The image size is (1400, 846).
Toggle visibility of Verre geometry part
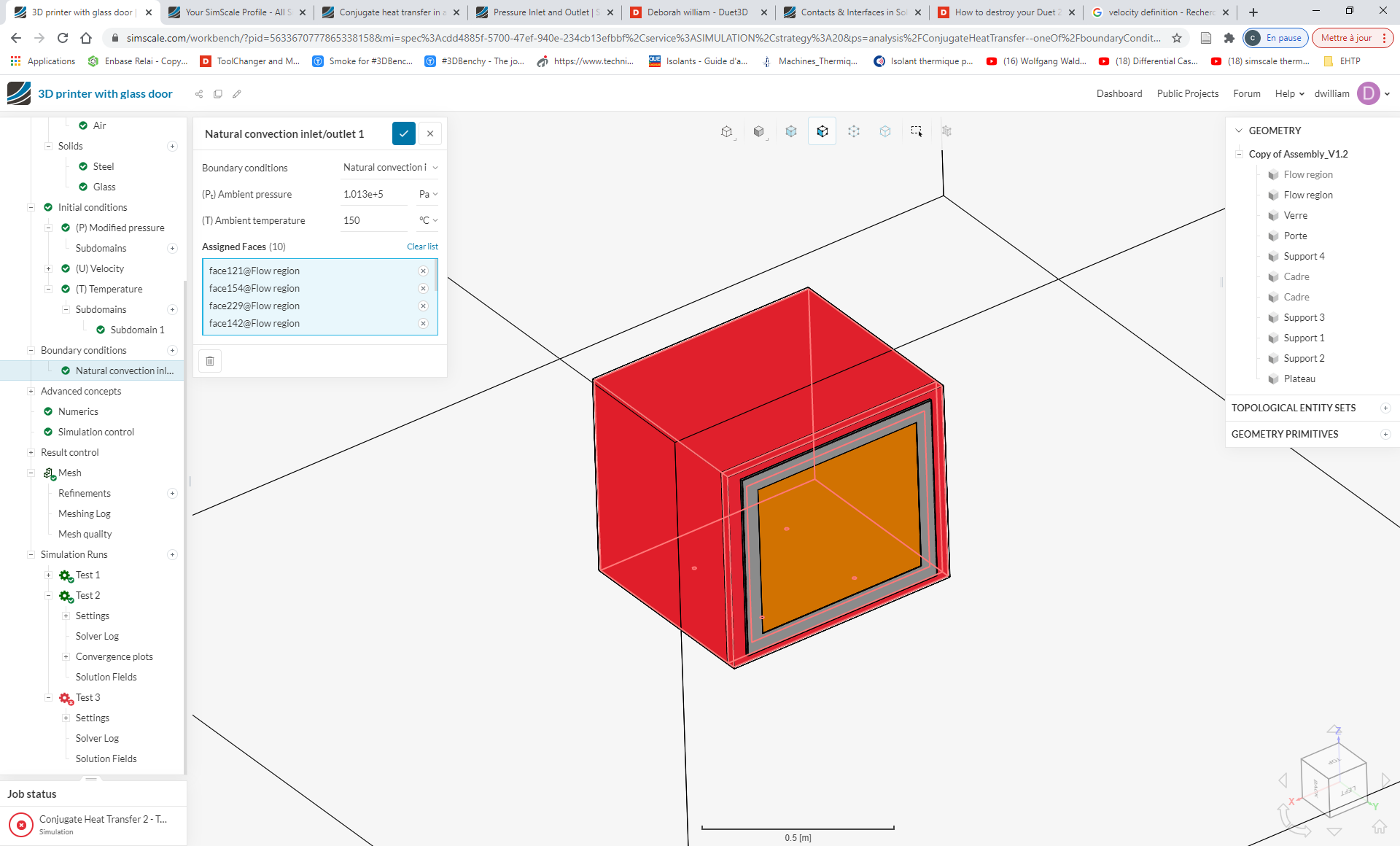point(1273,216)
